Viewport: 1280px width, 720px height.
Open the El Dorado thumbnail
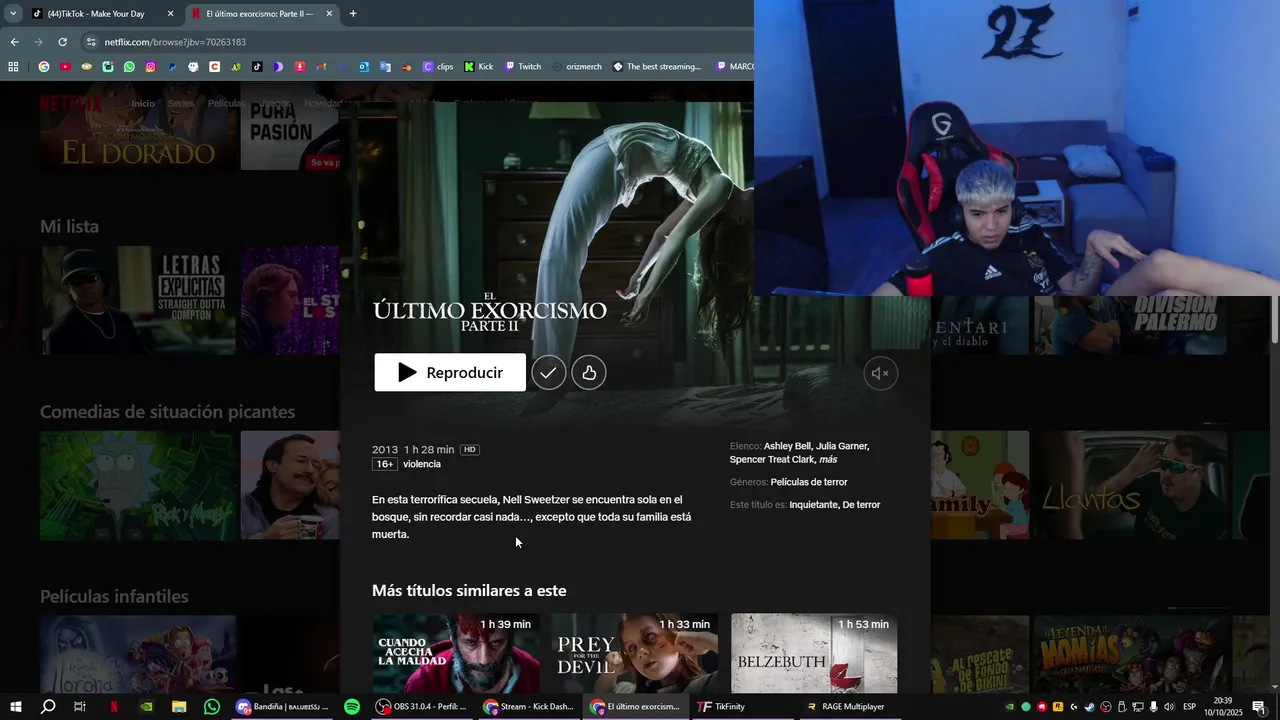(x=139, y=127)
